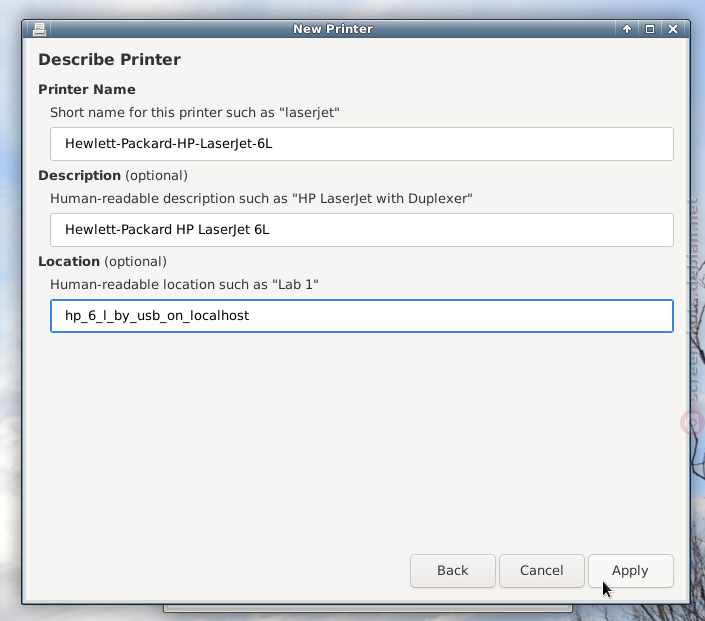Click the Cancel button
Image resolution: width=705 pixels, height=621 pixels.
coord(541,571)
